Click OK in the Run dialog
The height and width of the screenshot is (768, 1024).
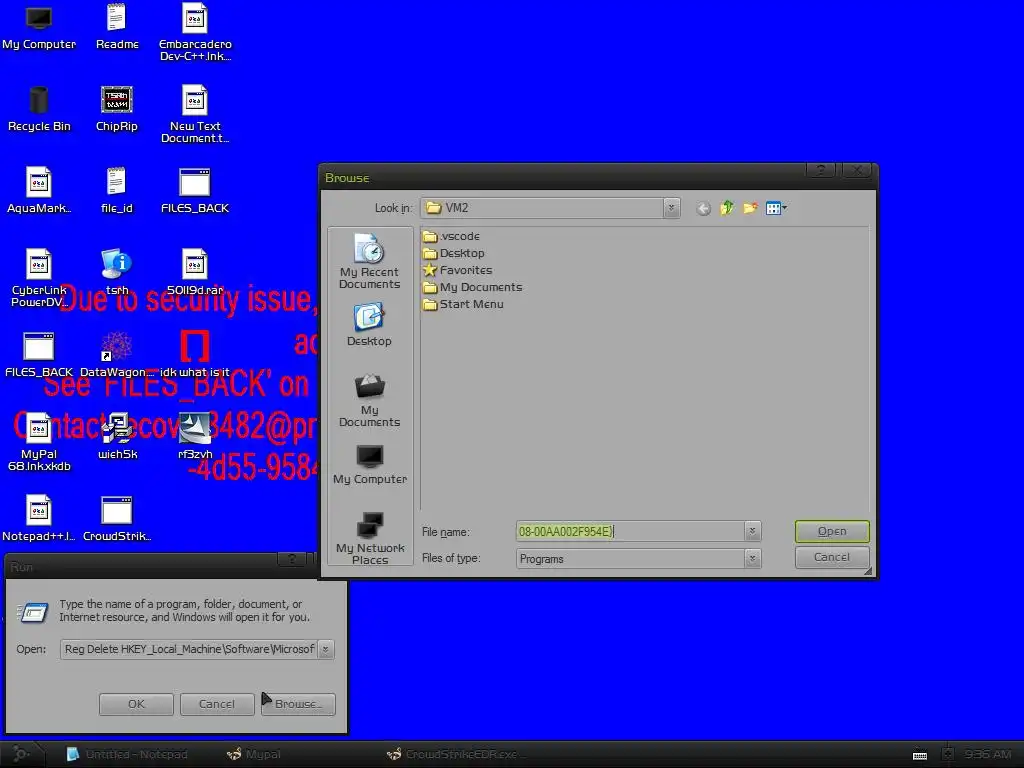tap(136, 704)
